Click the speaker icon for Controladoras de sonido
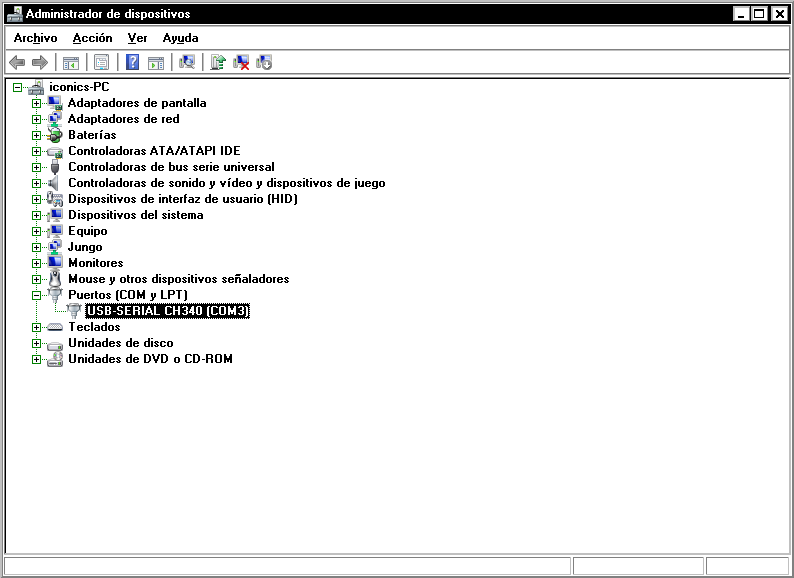The width and height of the screenshot is (794, 578). pos(54,183)
